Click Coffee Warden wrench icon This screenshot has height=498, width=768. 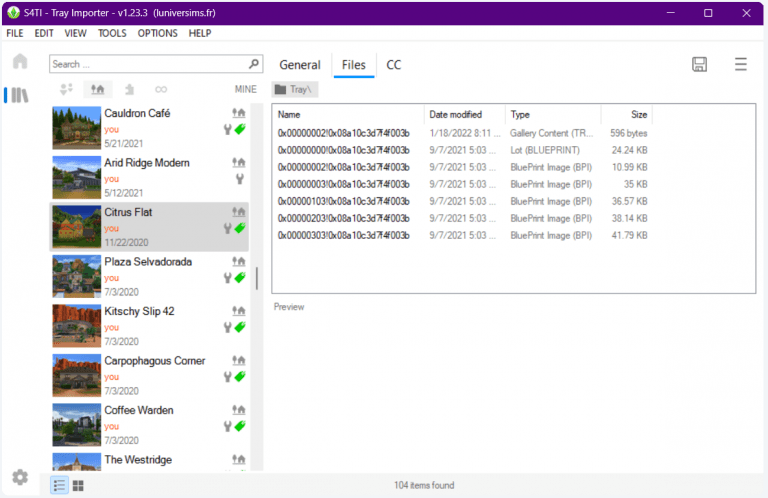click(227, 426)
